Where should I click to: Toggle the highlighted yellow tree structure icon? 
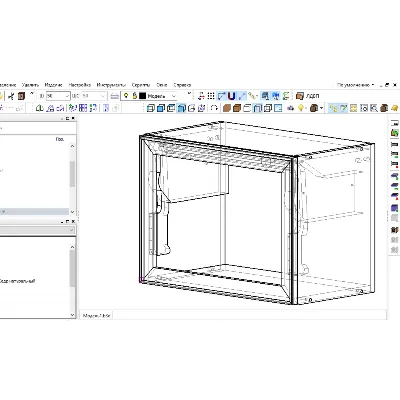(x=333, y=108)
